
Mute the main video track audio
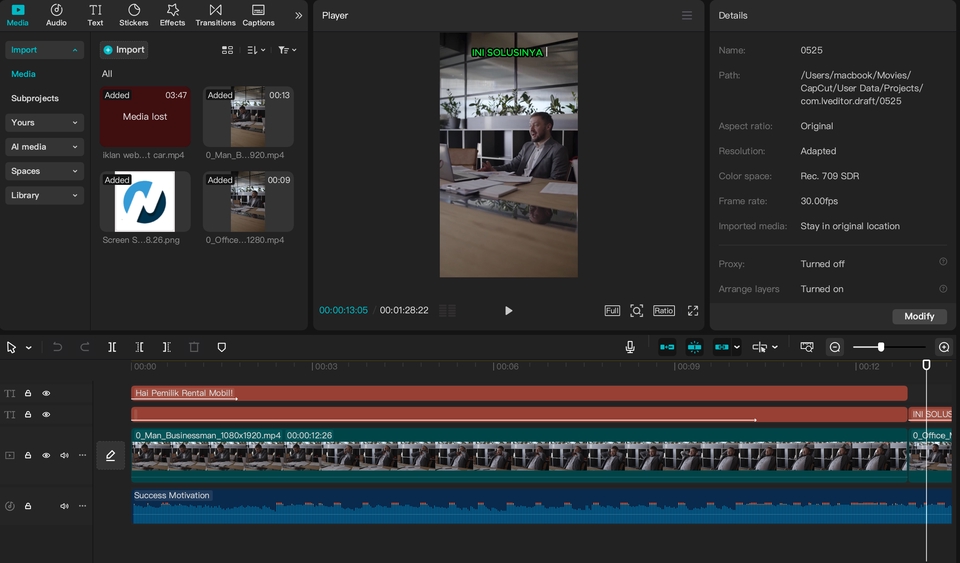(x=64, y=455)
